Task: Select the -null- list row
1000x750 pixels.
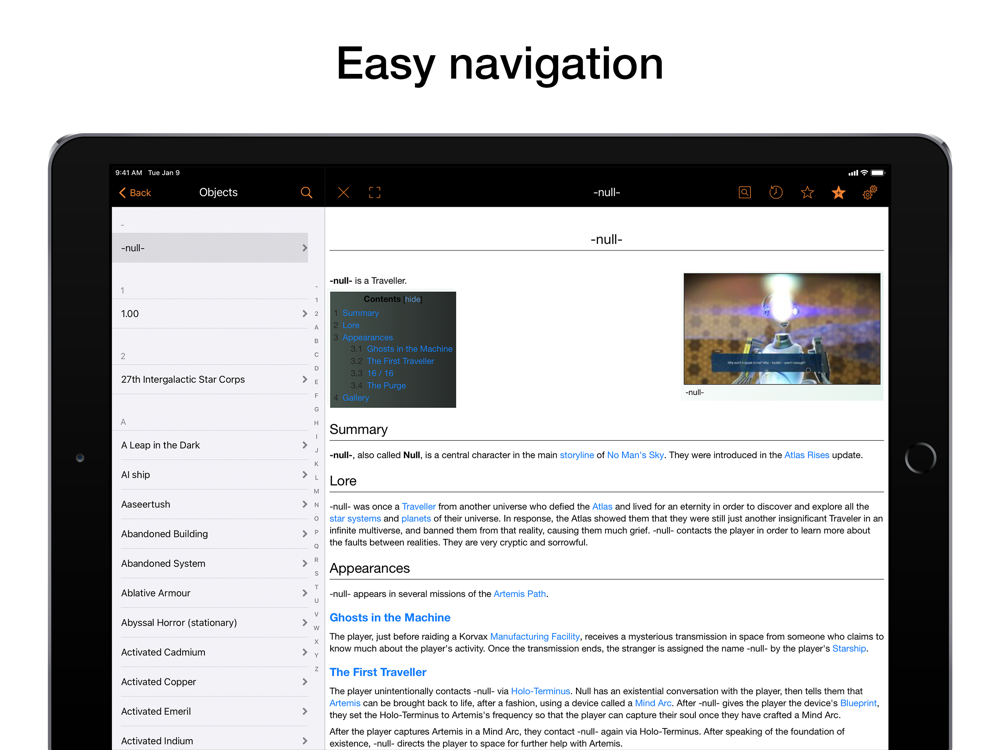Action: [210, 248]
